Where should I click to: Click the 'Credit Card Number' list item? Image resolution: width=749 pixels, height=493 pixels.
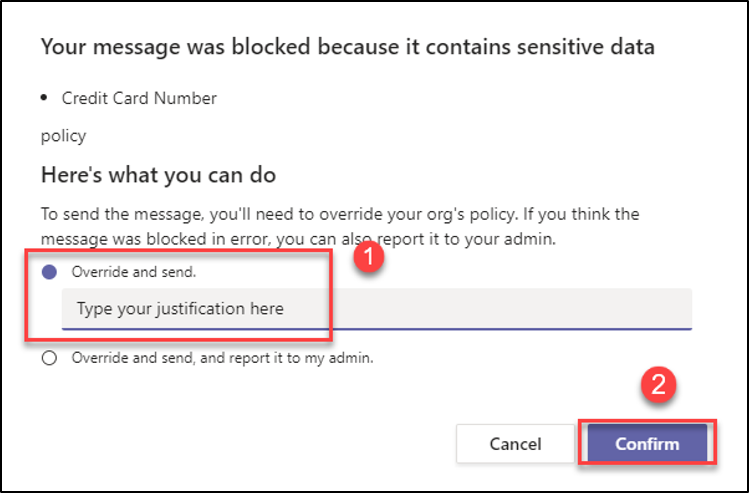tap(139, 98)
